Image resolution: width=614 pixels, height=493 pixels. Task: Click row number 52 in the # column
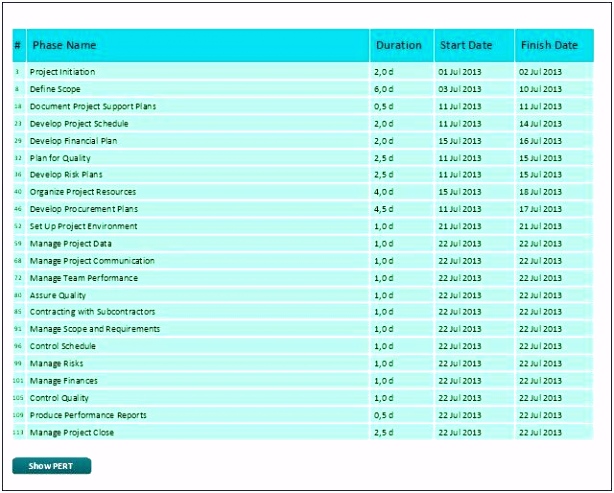click(x=18, y=226)
